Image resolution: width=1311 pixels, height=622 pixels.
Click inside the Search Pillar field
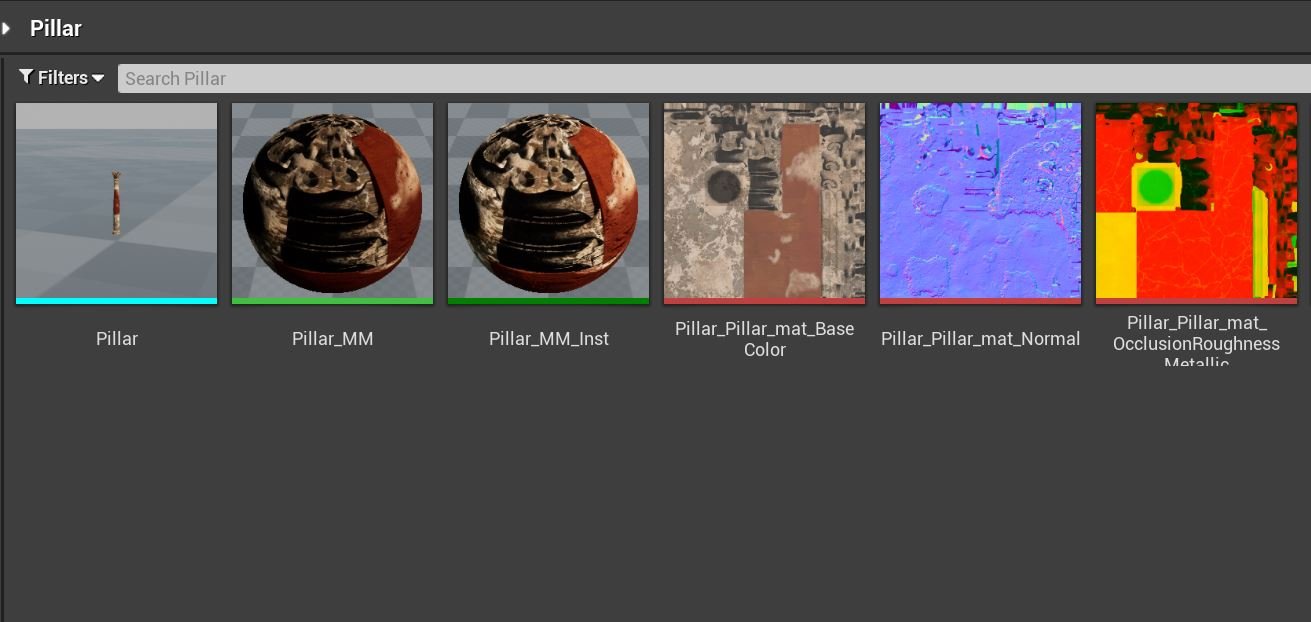pos(300,78)
